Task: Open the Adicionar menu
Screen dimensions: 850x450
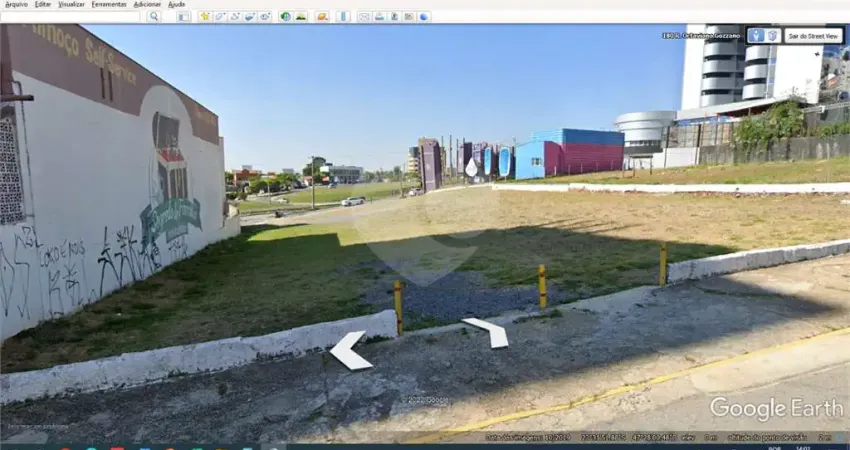Action: (x=147, y=4)
